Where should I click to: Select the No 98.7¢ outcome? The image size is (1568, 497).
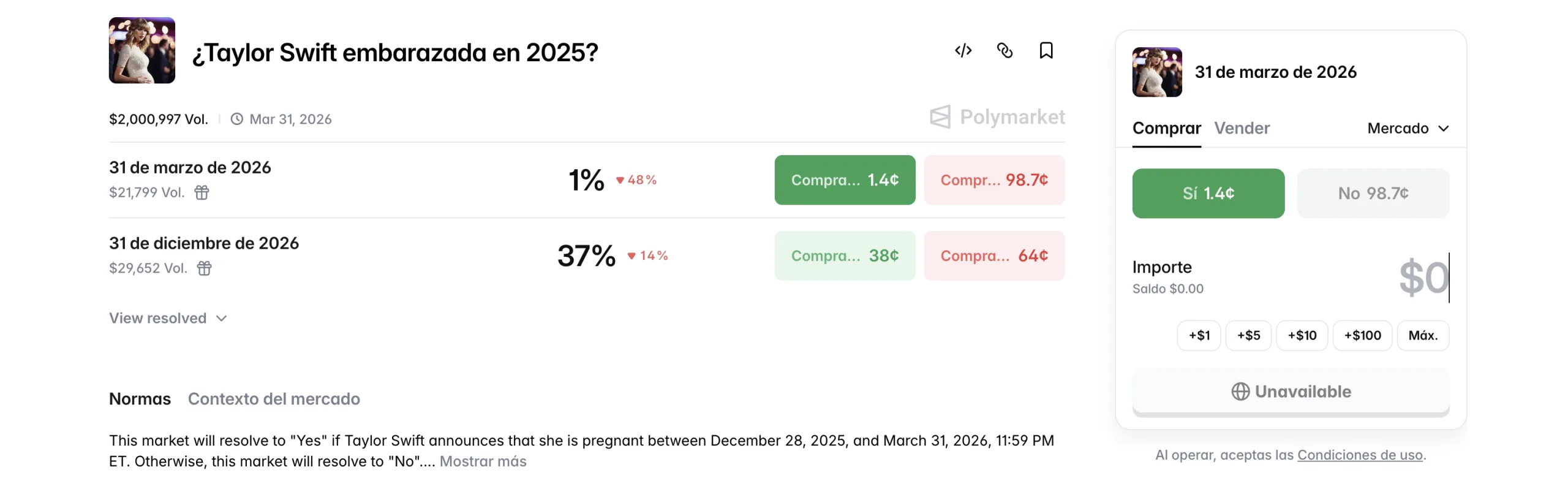(x=1373, y=193)
